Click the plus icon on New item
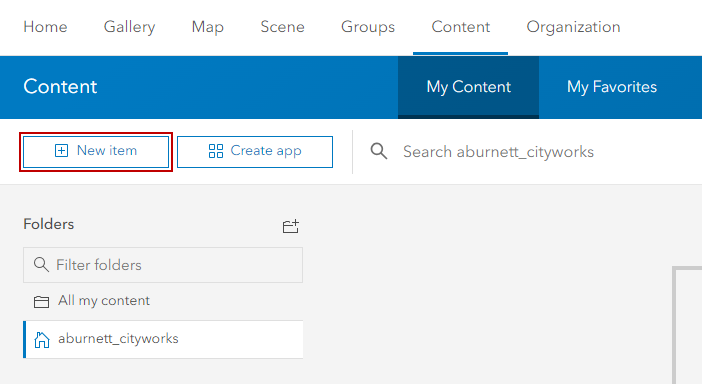 coord(61,151)
